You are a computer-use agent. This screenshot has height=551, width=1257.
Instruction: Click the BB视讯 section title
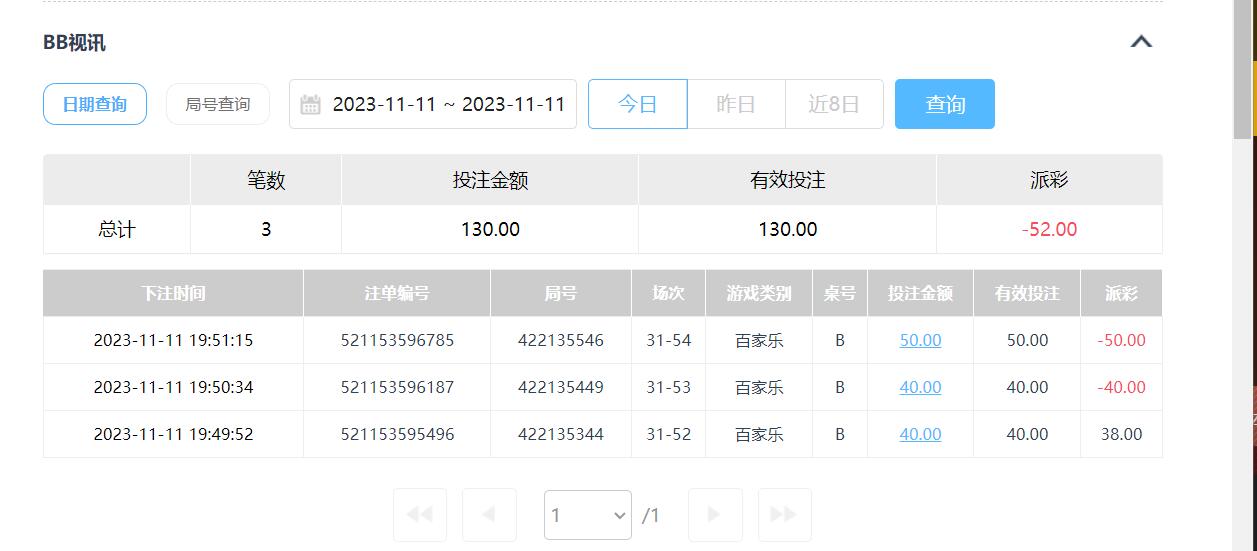tap(74, 42)
